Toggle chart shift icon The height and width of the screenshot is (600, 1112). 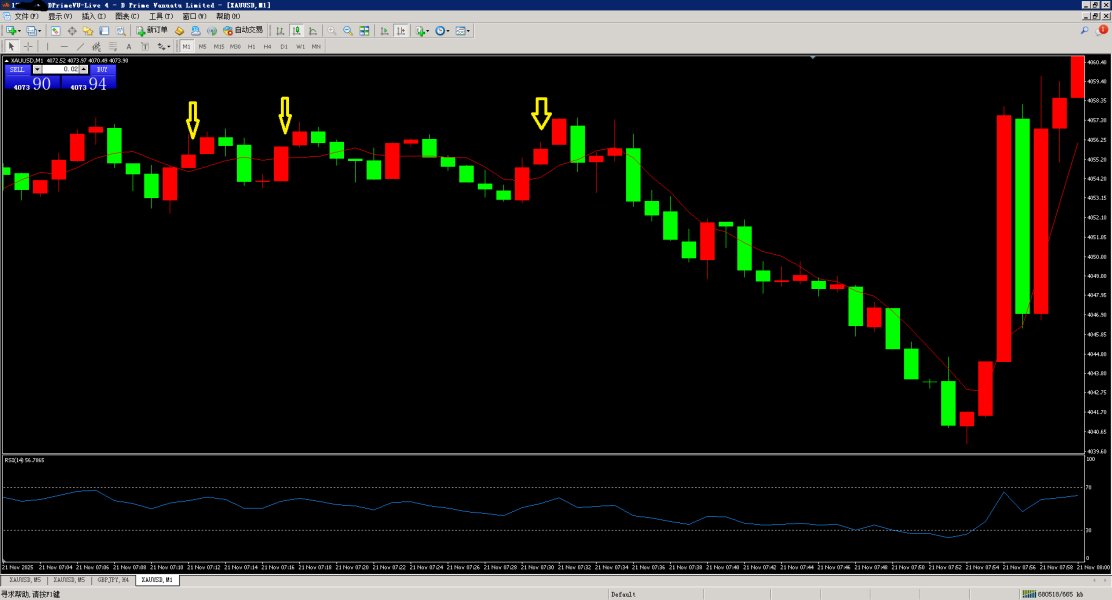[401, 31]
